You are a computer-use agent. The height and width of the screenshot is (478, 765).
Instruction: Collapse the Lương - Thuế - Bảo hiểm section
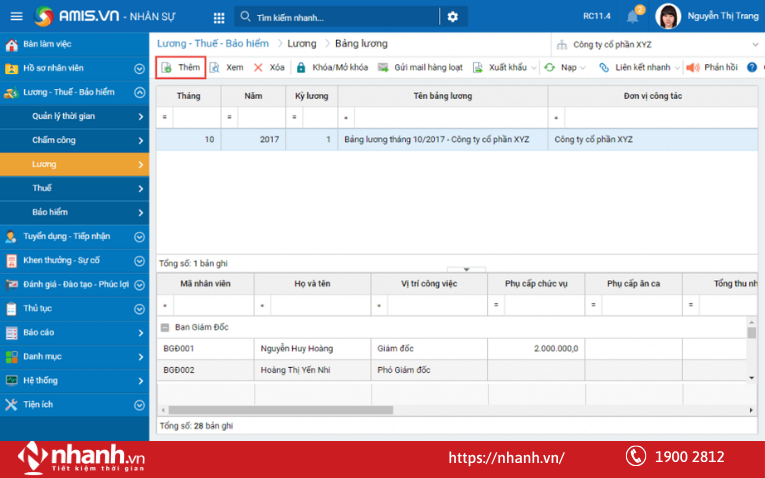(x=139, y=92)
